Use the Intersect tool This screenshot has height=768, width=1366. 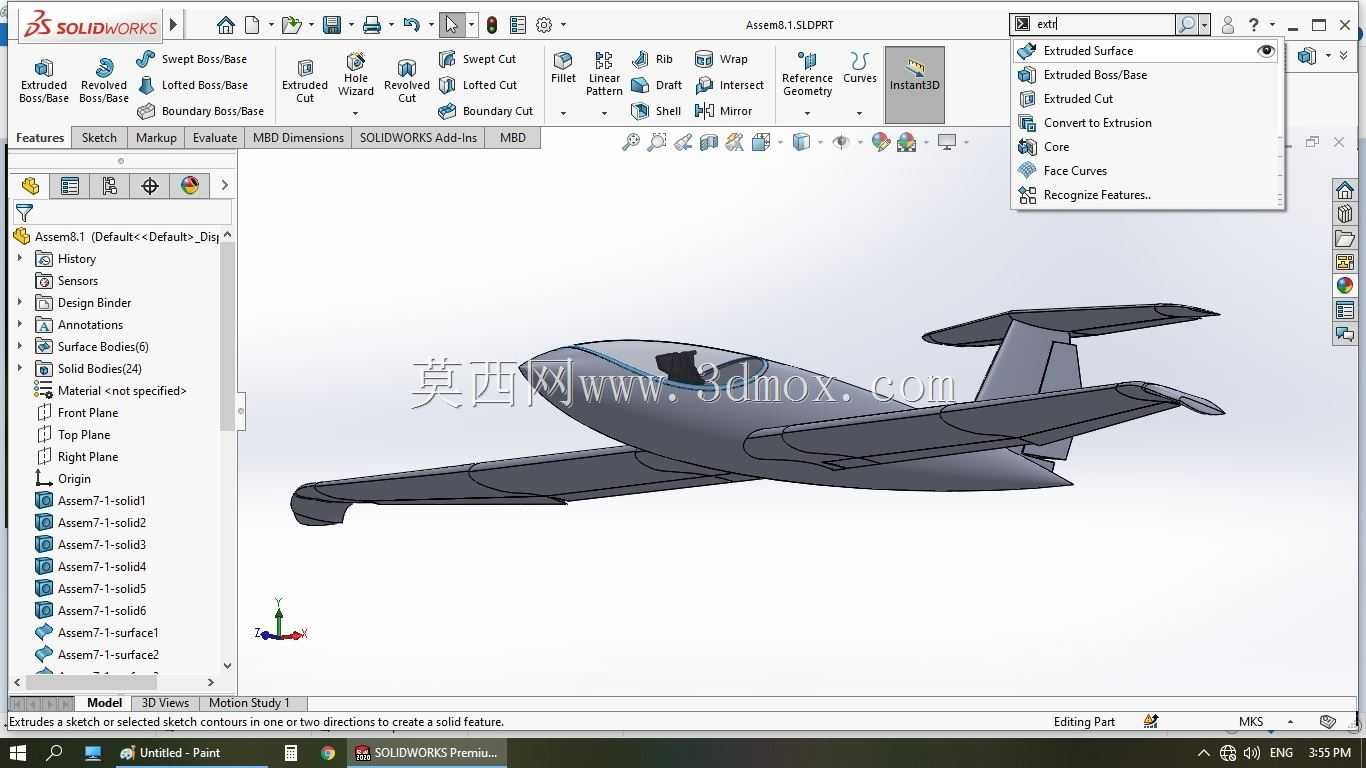[729, 85]
